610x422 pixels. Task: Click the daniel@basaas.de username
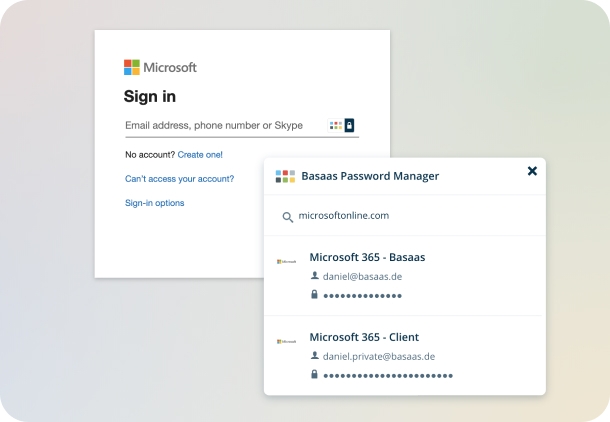click(362, 277)
